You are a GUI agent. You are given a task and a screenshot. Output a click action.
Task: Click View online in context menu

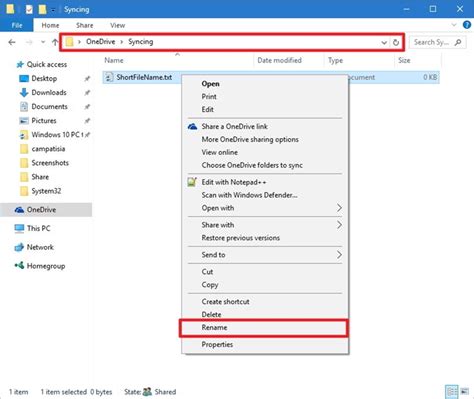(265, 152)
